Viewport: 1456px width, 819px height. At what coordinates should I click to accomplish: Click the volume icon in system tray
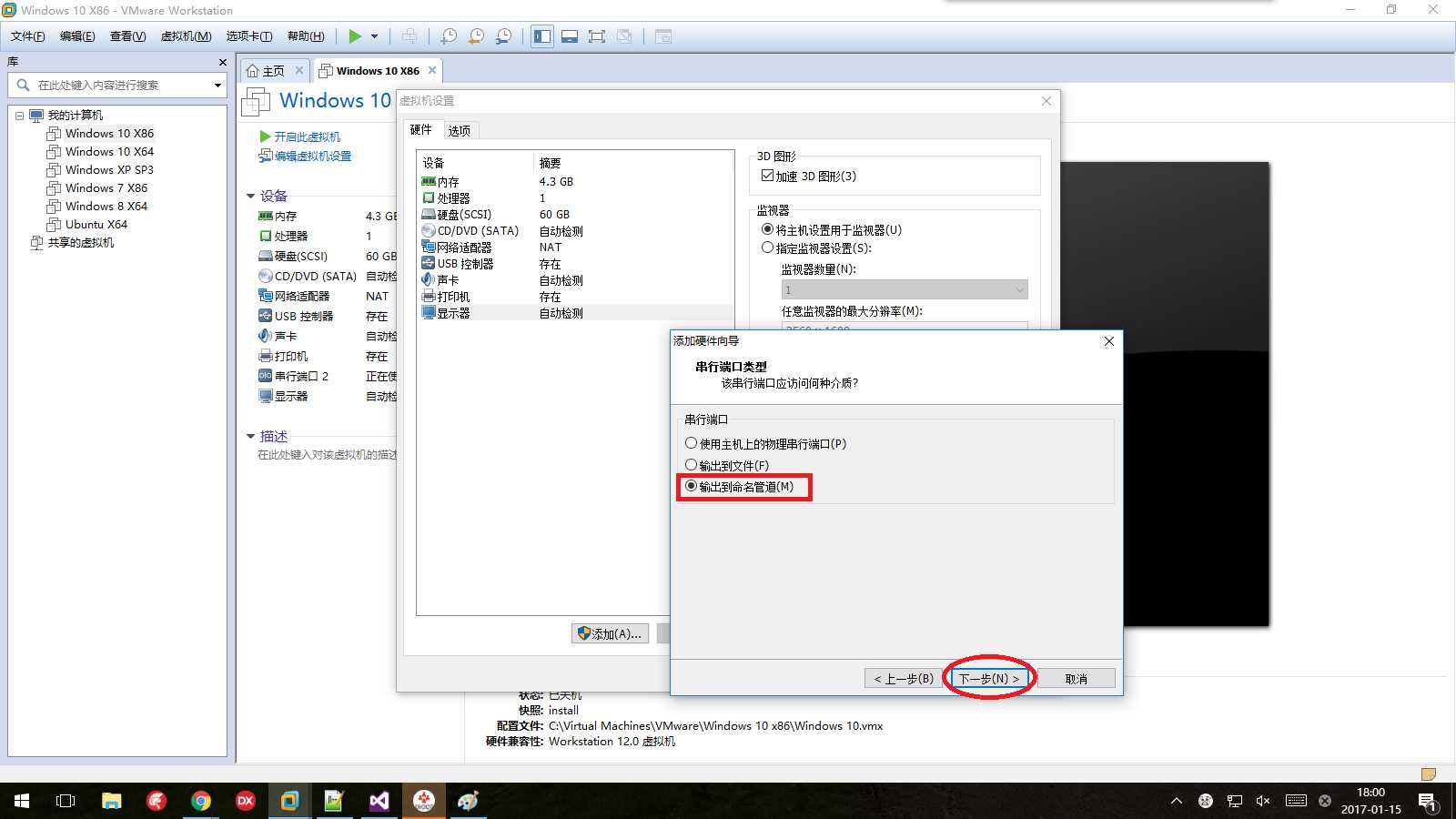(1263, 801)
